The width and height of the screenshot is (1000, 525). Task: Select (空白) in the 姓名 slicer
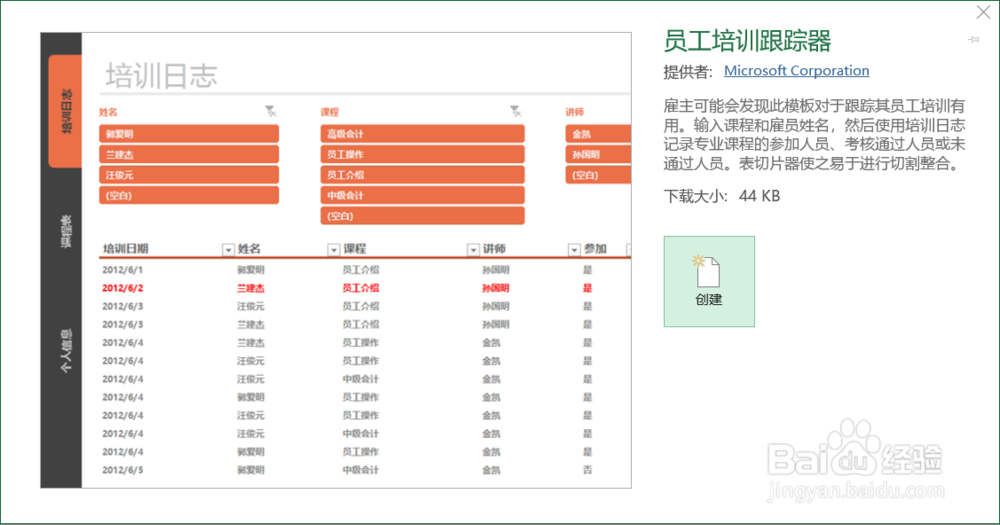189,195
